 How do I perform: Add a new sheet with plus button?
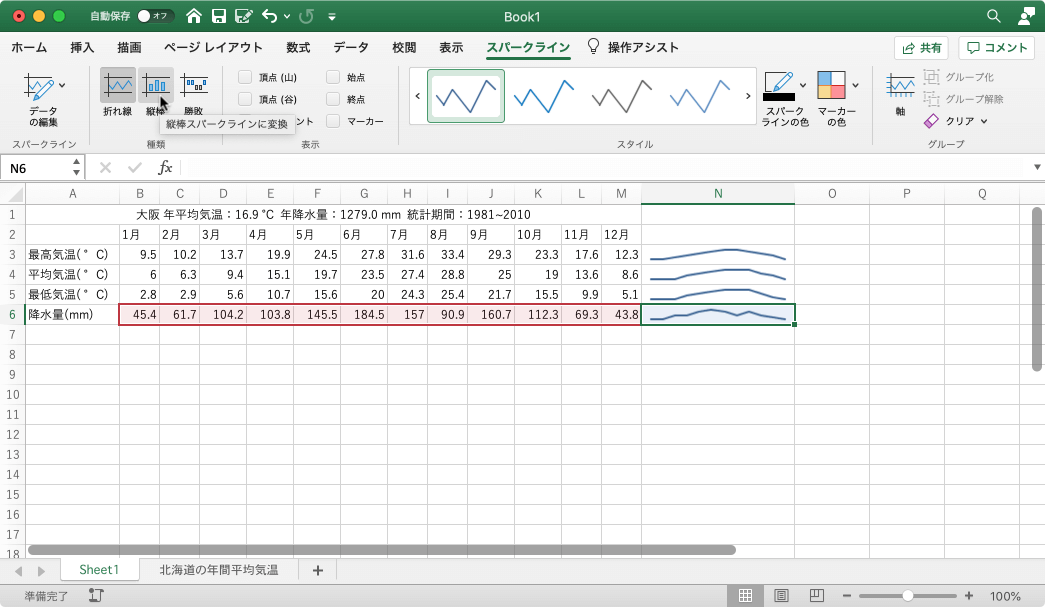pyautogui.click(x=318, y=570)
